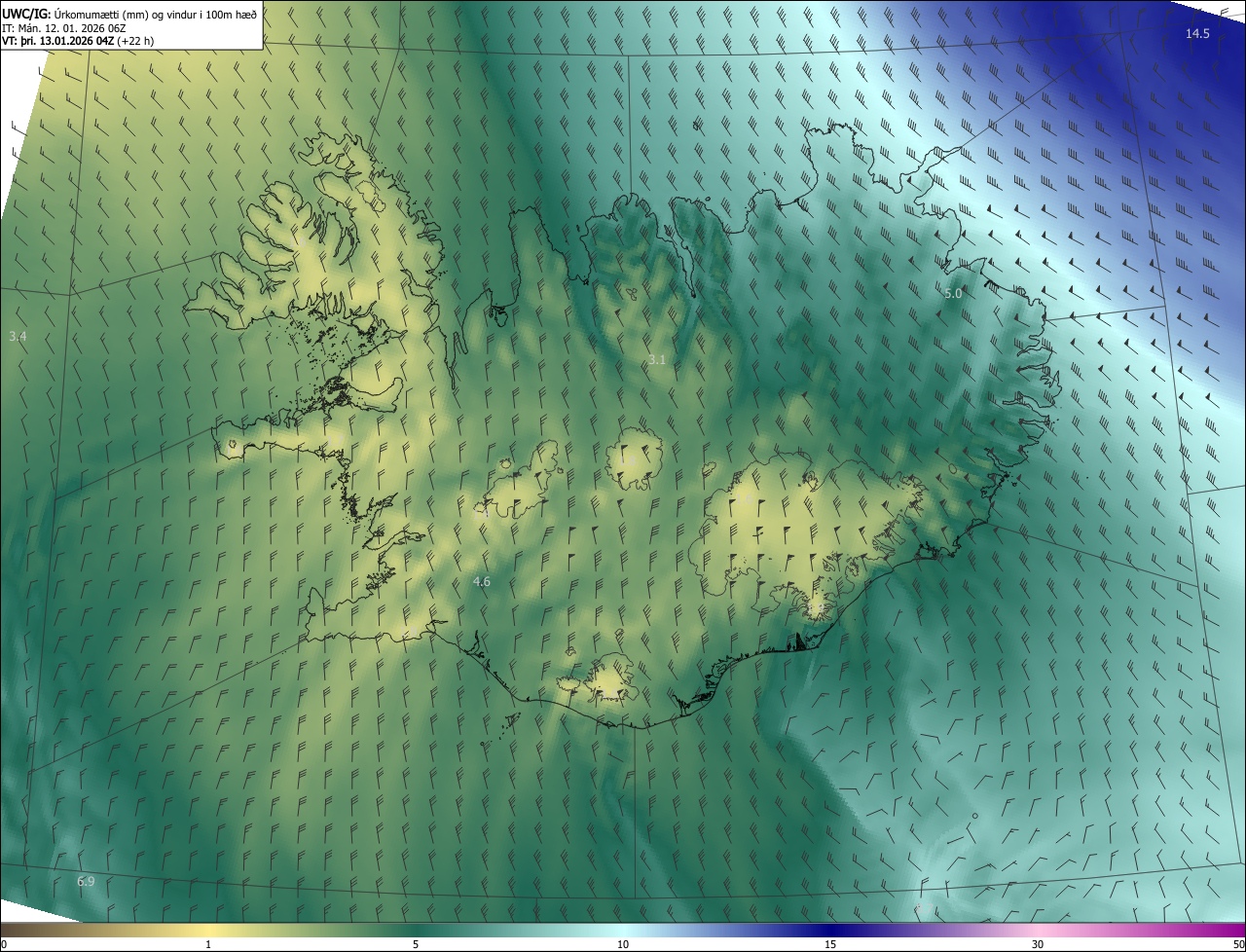The image size is (1246, 952).
Task: Click the map value '5.0'
Action: (x=953, y=293)
